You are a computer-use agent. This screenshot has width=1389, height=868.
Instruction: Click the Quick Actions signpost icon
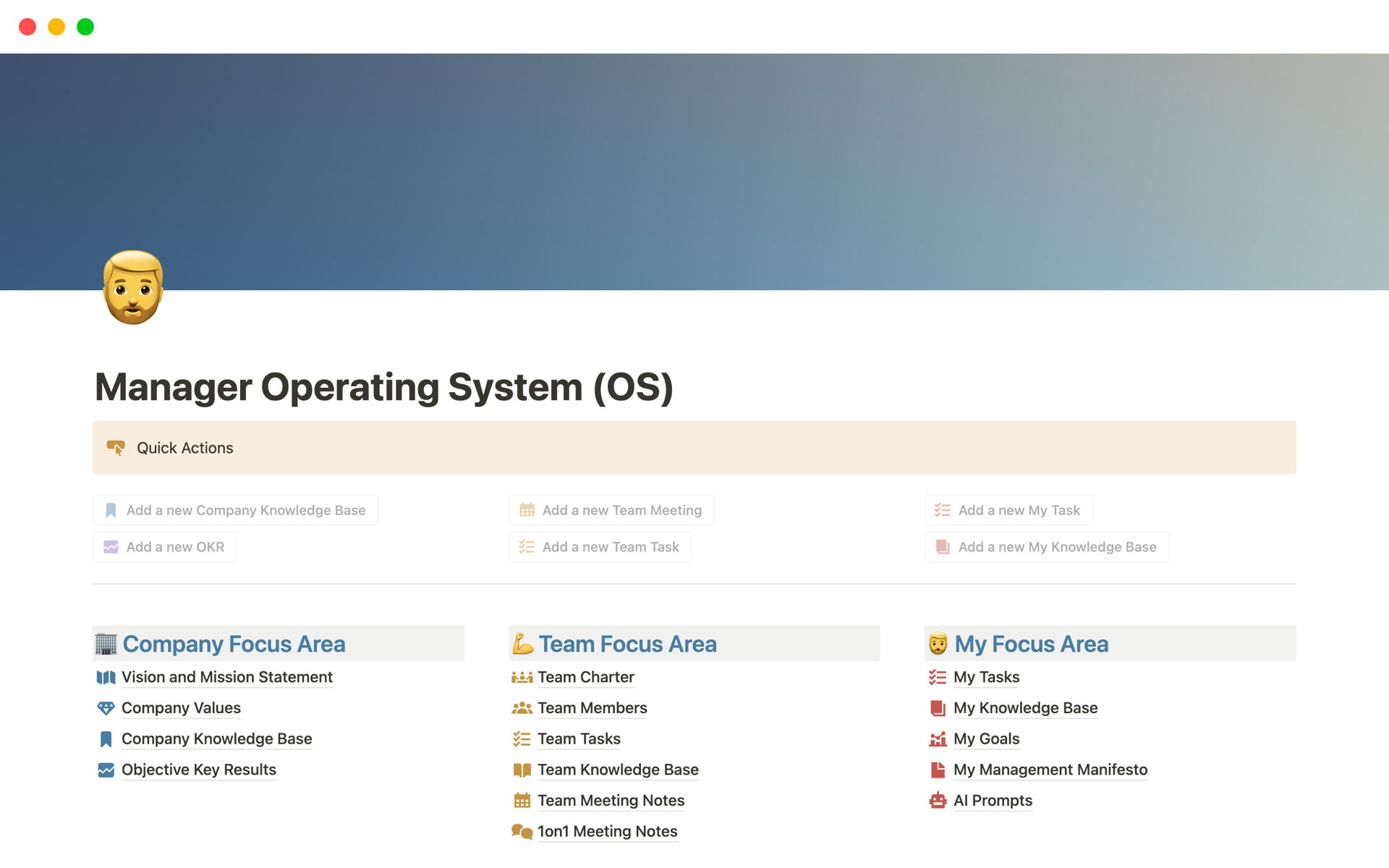pyautogui.click(x=116, y=448)
